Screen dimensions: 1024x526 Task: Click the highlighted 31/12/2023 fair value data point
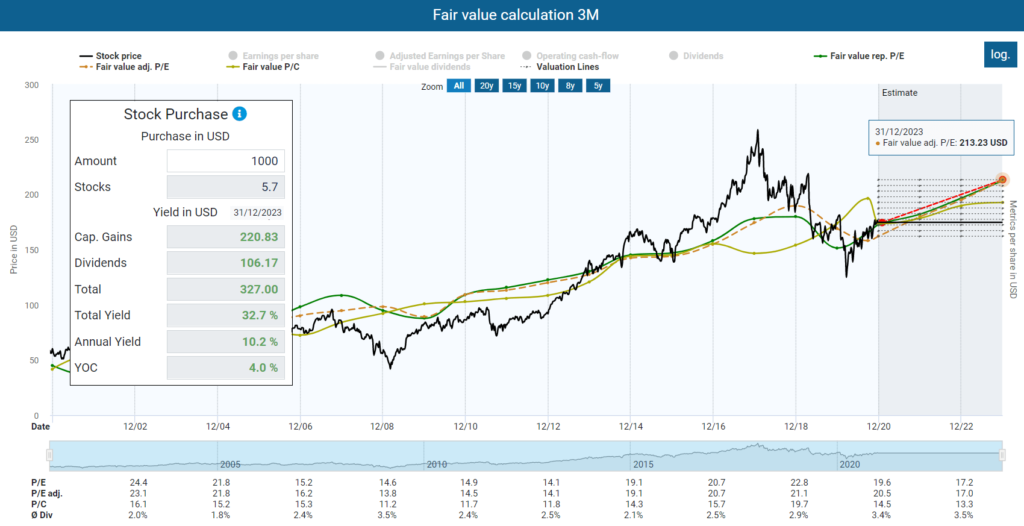pyautogui.click(x=1002, y=180)
